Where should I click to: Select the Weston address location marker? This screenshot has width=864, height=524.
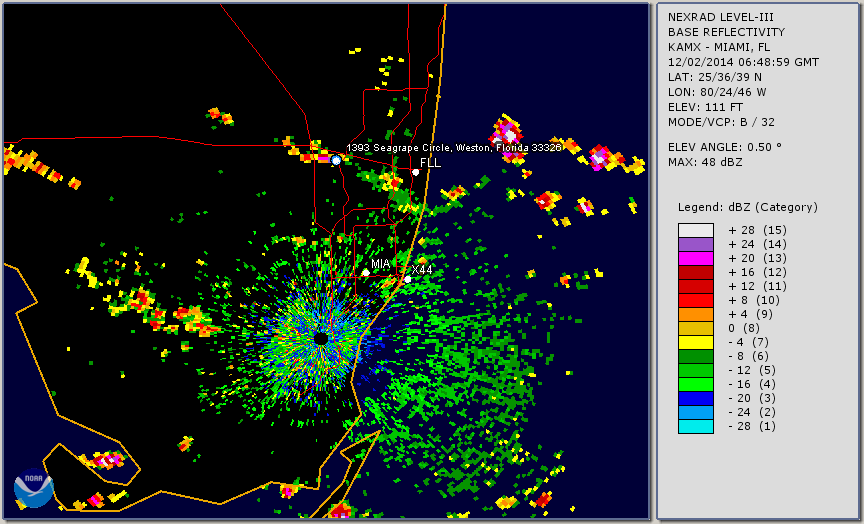(336, 160)
